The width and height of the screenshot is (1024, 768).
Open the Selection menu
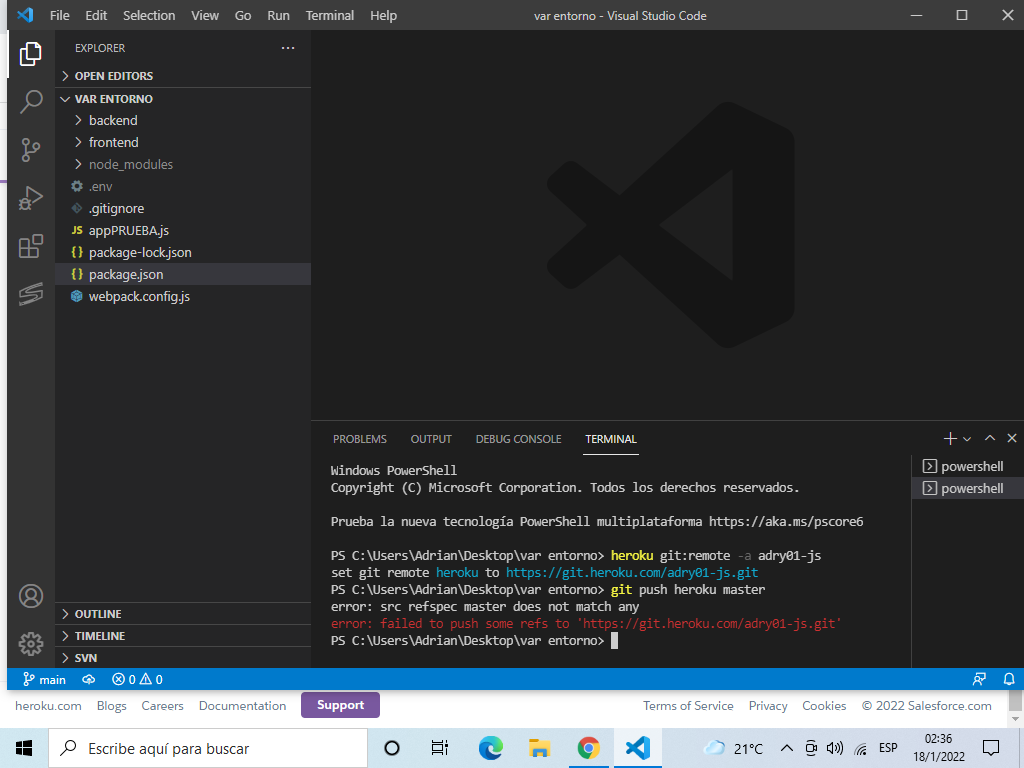coord(149,15)
